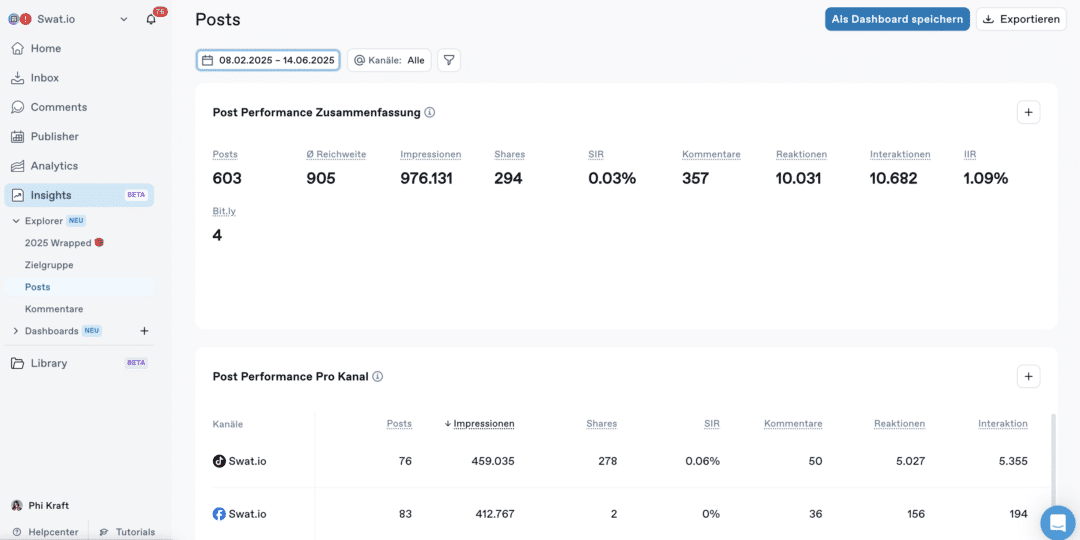This screenshot has width=1080, height=540.
Task: Sort table by Impressionen column
Action: (x=483, y=424)
